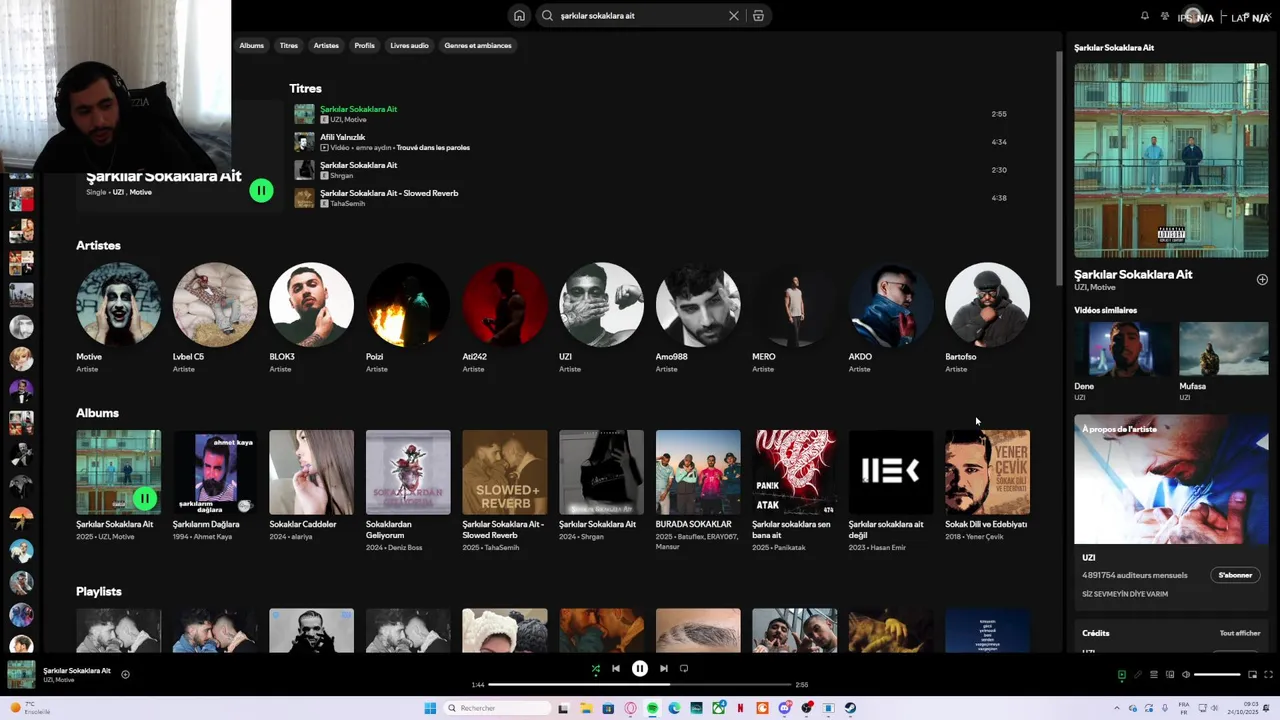Select the Profils filter tab
The image size is (1280, 720).
click(x=365, y=45)
